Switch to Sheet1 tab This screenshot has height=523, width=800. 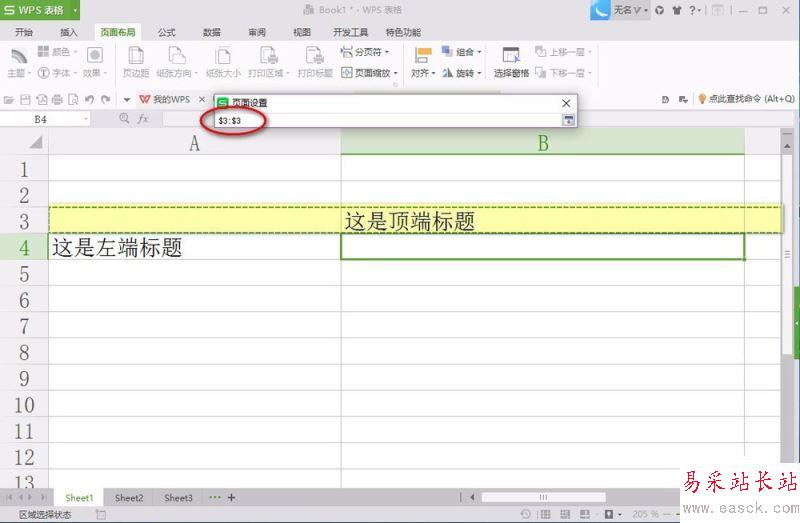79,497
